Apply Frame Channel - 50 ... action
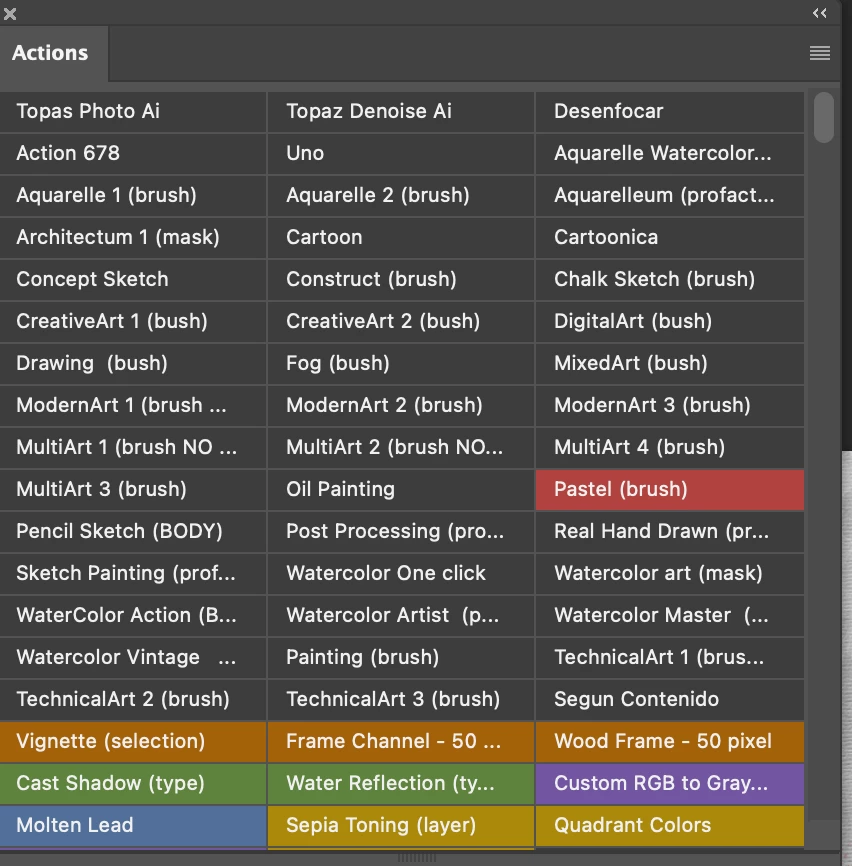Image resolution: width=852 pixels, height=866 pixels. (401, 741)
